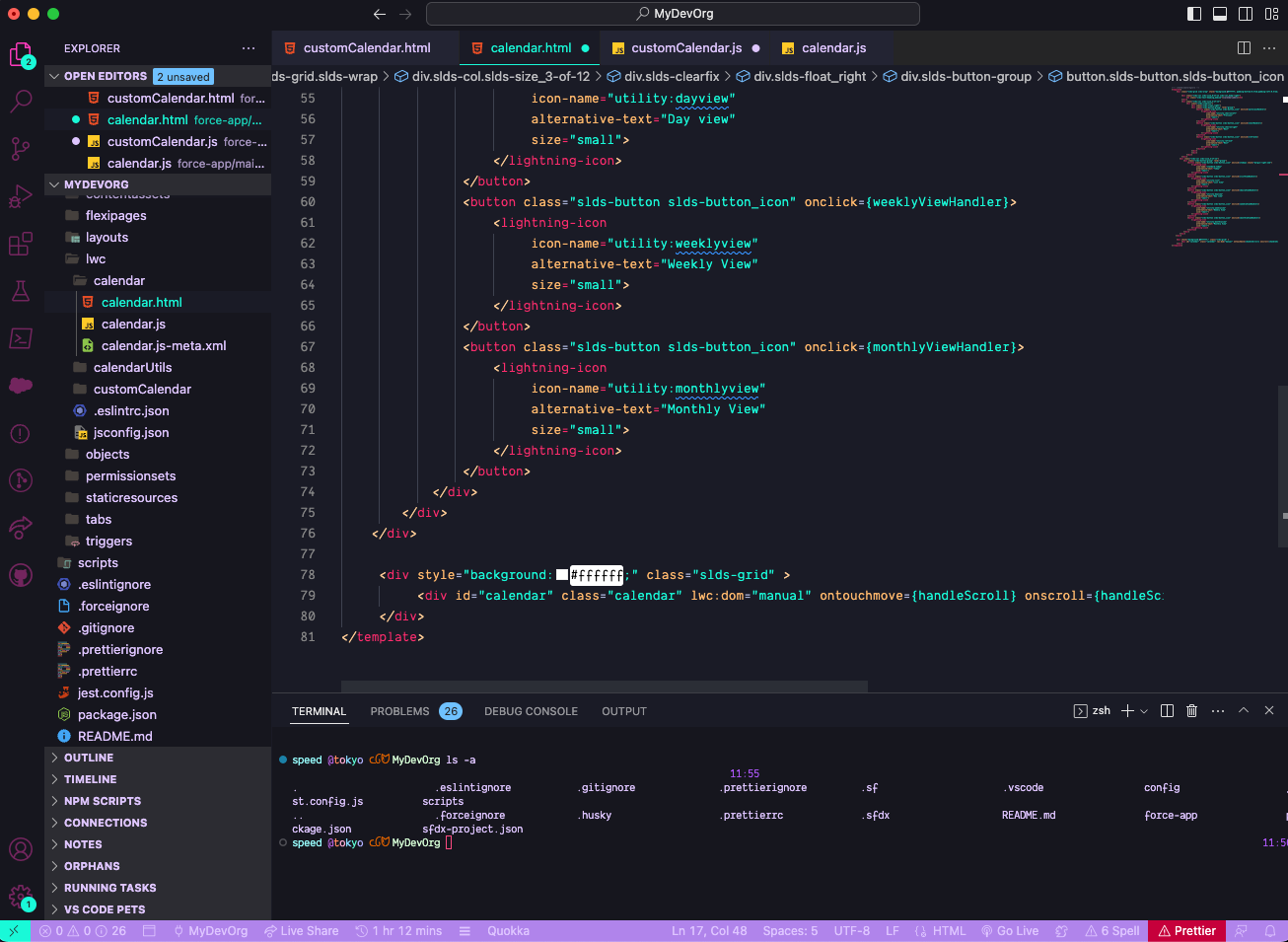1288x942 pixels.
Task: Click Ln 17, Col 48 to go to line
Action: click(x=709, y=930)
